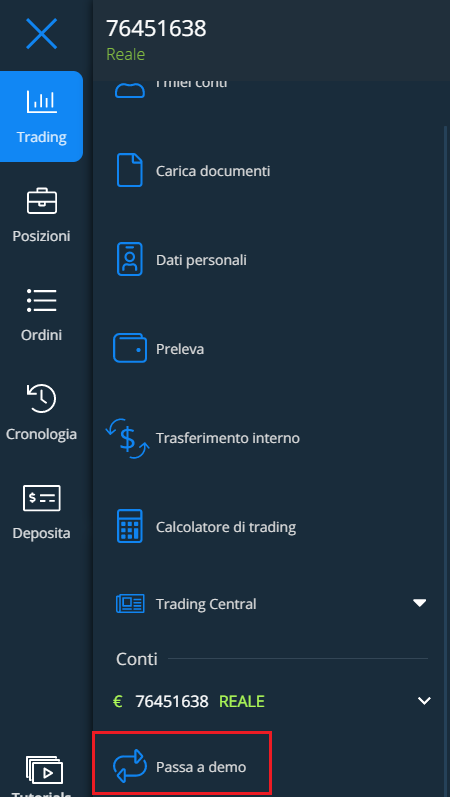Click account number 76451638 in the header
The width and height of the screenshot is (450, 797).
pyautogui.click(x=156, y=28)
